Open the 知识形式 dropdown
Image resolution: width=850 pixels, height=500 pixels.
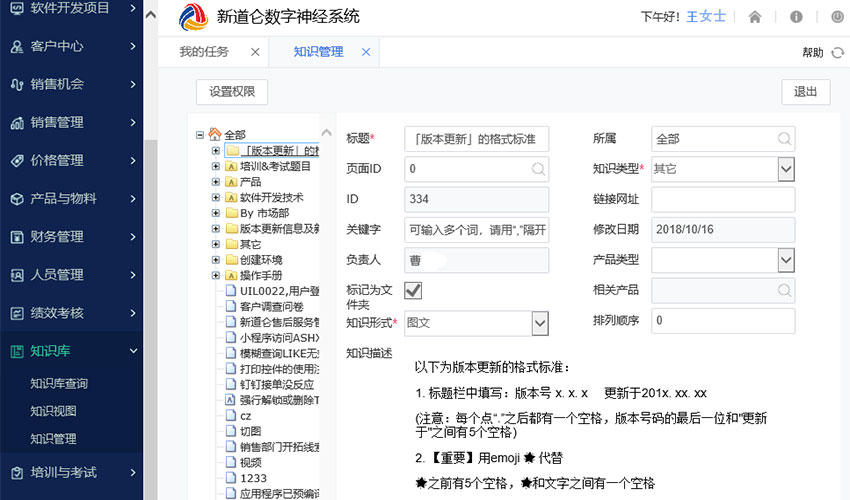tap(540, 323)
